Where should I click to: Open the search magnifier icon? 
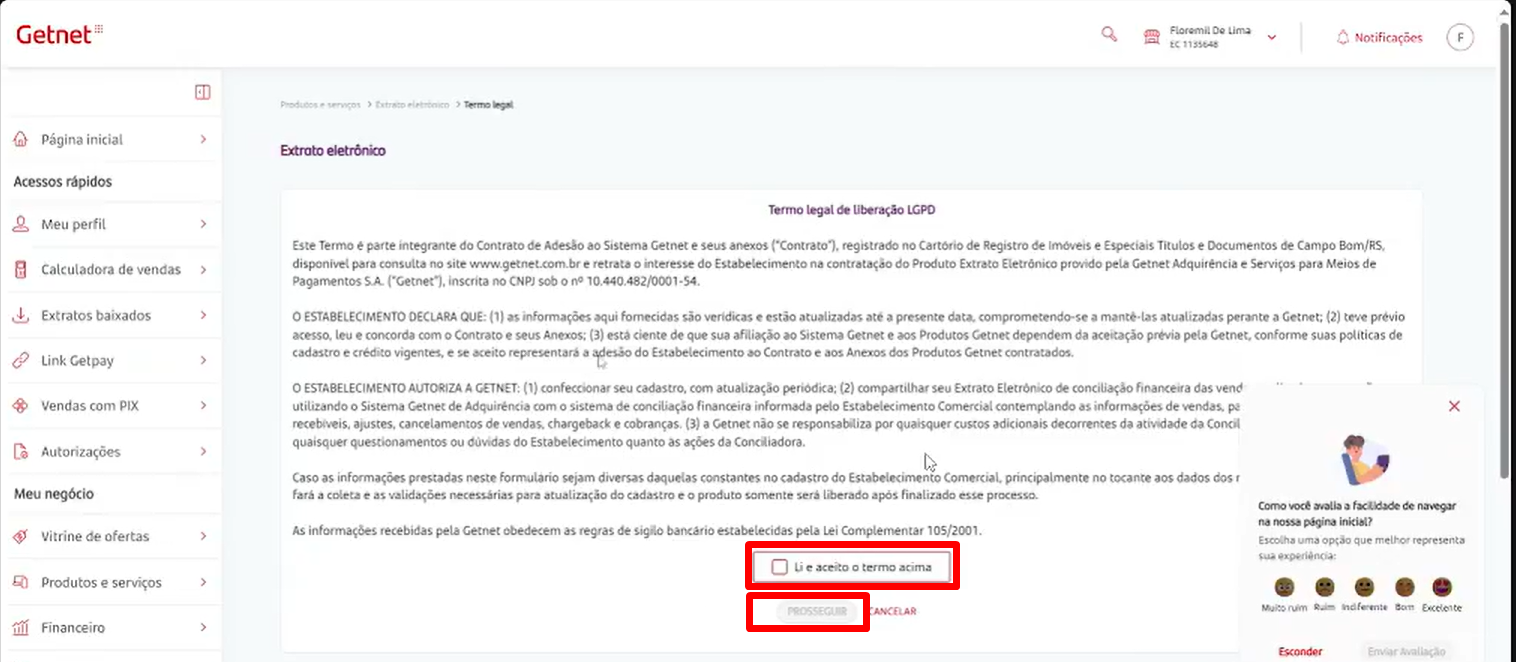tap(1108, 34)
